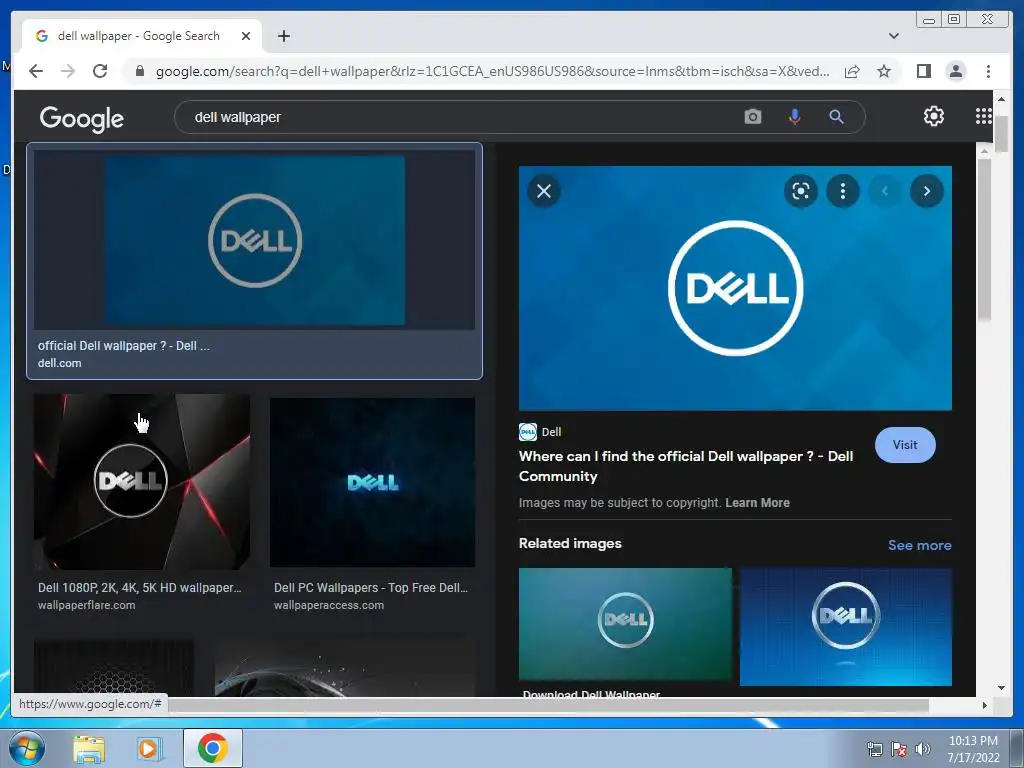Search by image with camera icon
This screenshot has width=1024, height=768.
[752, 117]
